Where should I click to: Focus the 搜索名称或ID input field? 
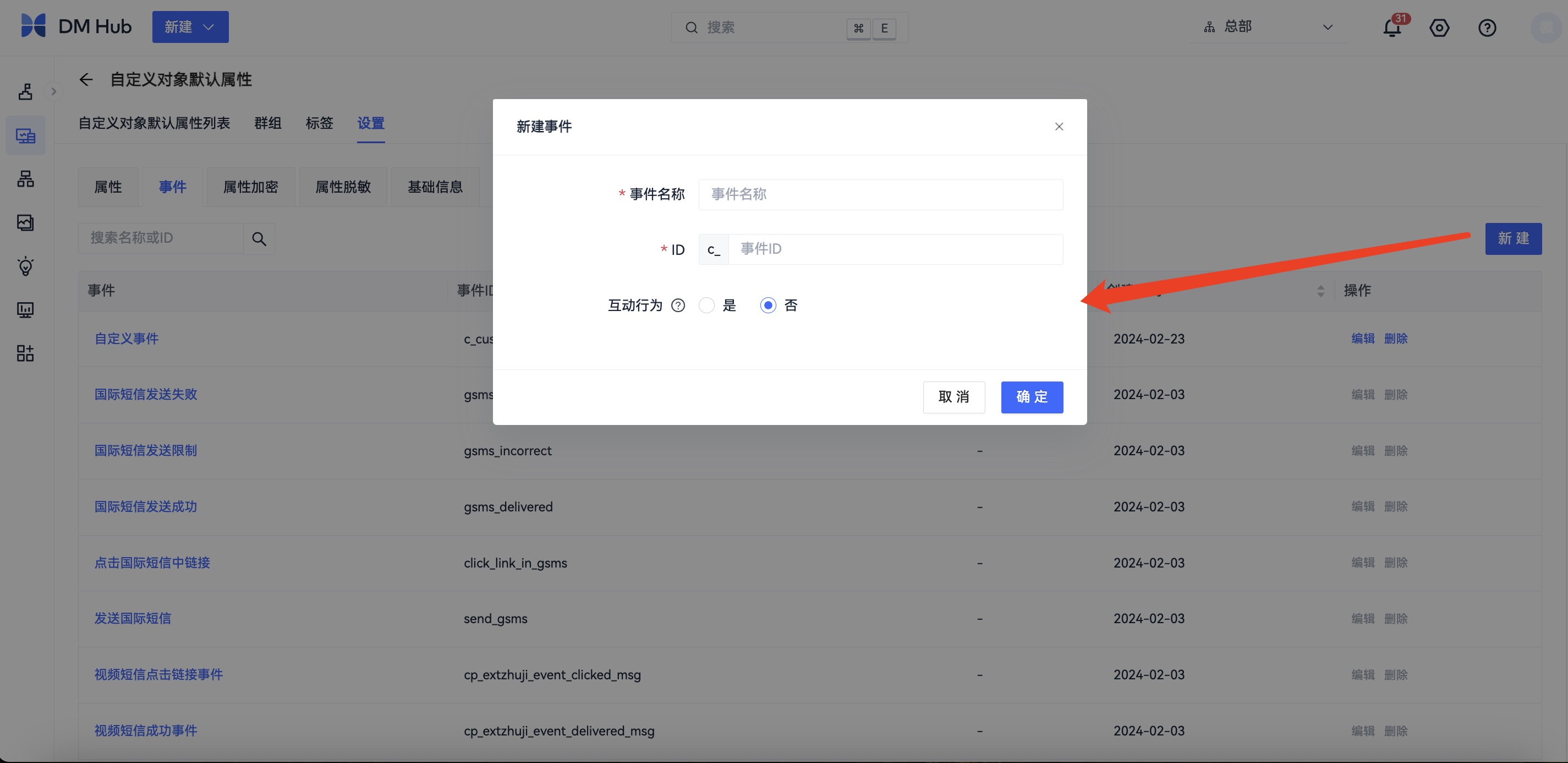click(x=161, y=239)
